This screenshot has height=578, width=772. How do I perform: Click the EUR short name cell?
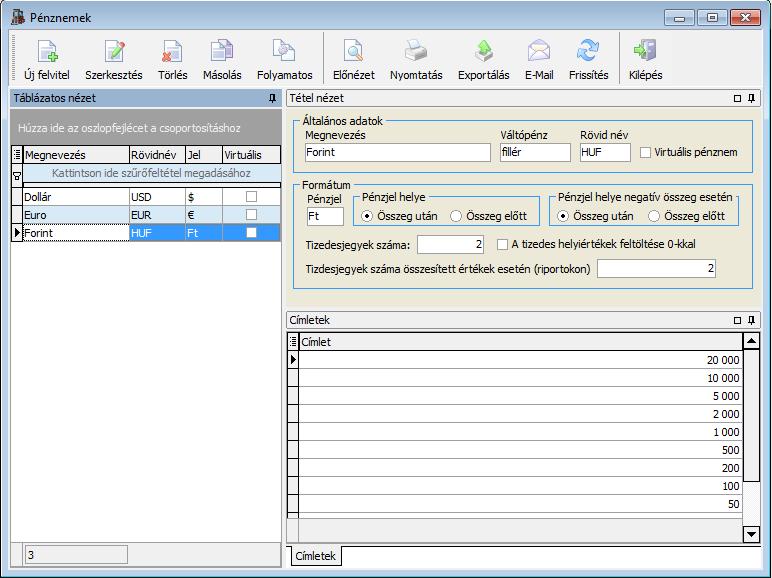click(x=157, y=215)
